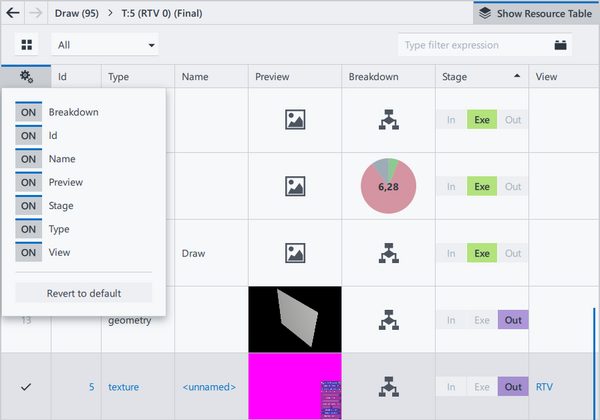Toggle Breakdown column visibility
The width and height of the screenshot is (600, 420).
pos(29,112)
